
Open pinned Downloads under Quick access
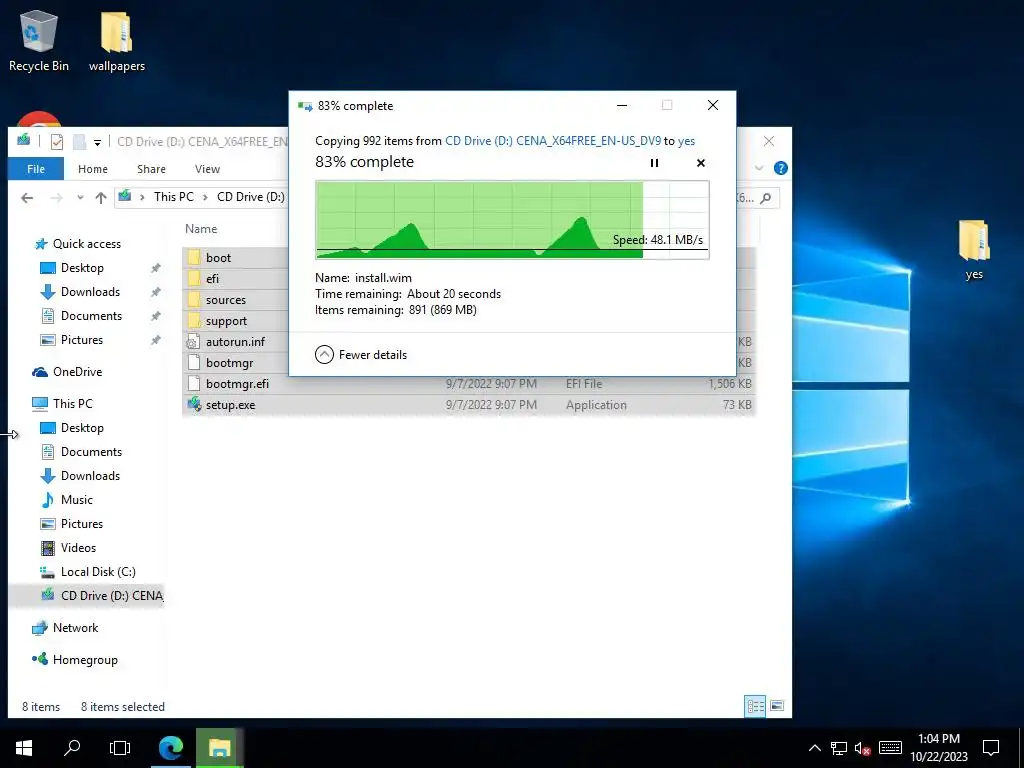[90, 292]
